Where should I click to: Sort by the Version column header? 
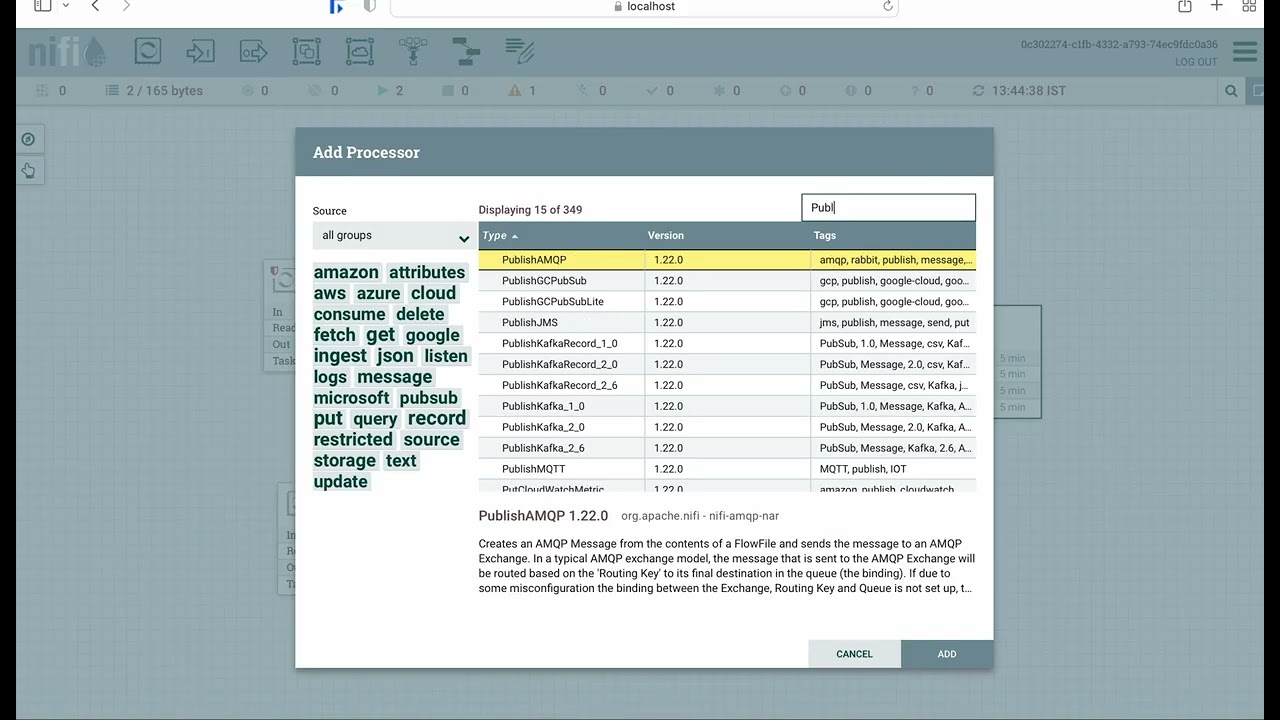728,236
